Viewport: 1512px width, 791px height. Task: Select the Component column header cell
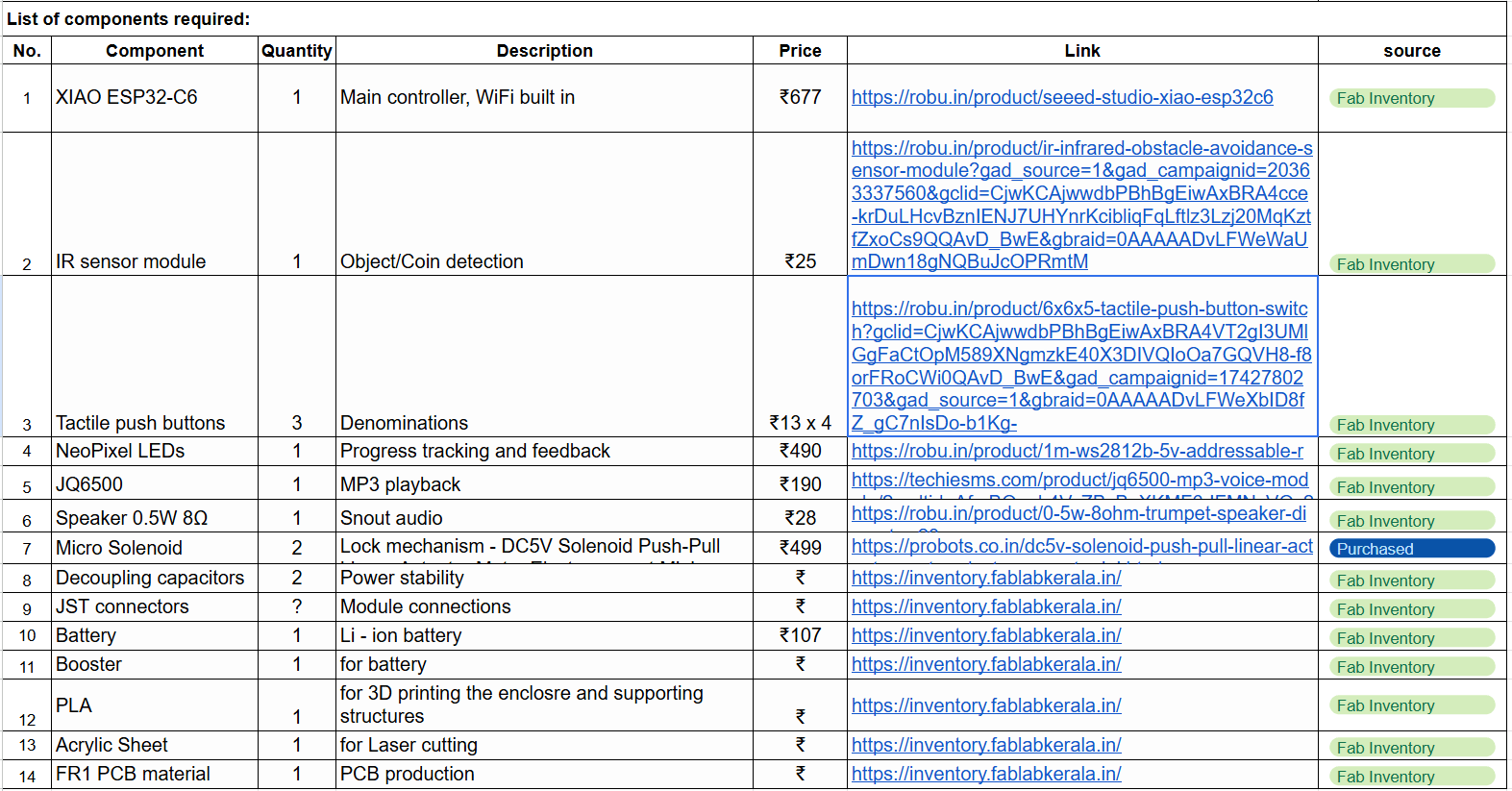point(155,51)
